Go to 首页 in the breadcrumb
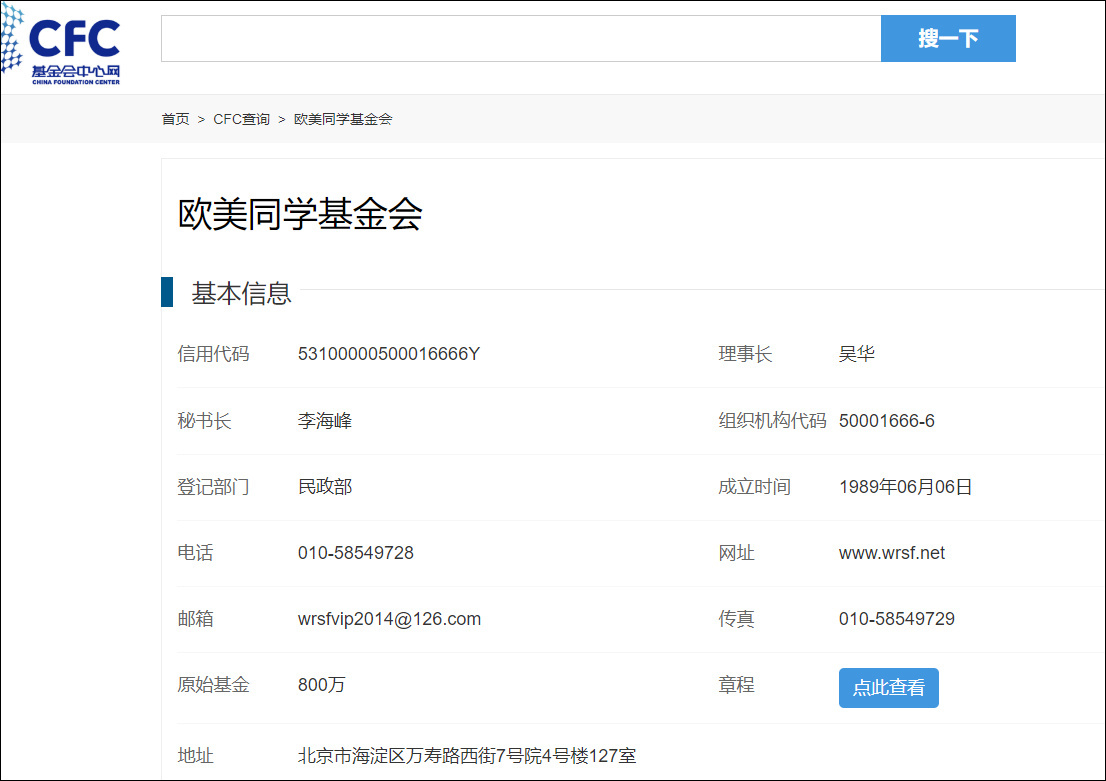The width and height of the screenshot is (1106, 781). click(x=175, y=119)
